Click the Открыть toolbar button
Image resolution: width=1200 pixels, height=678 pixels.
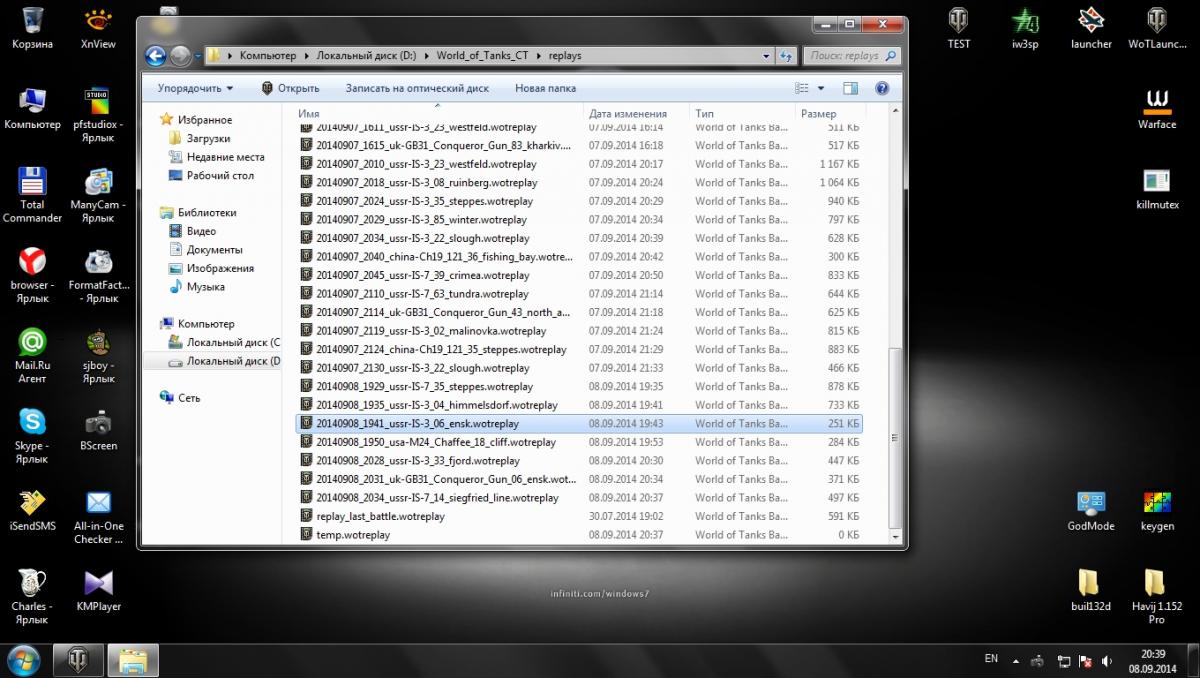click(x=290, y=88)
